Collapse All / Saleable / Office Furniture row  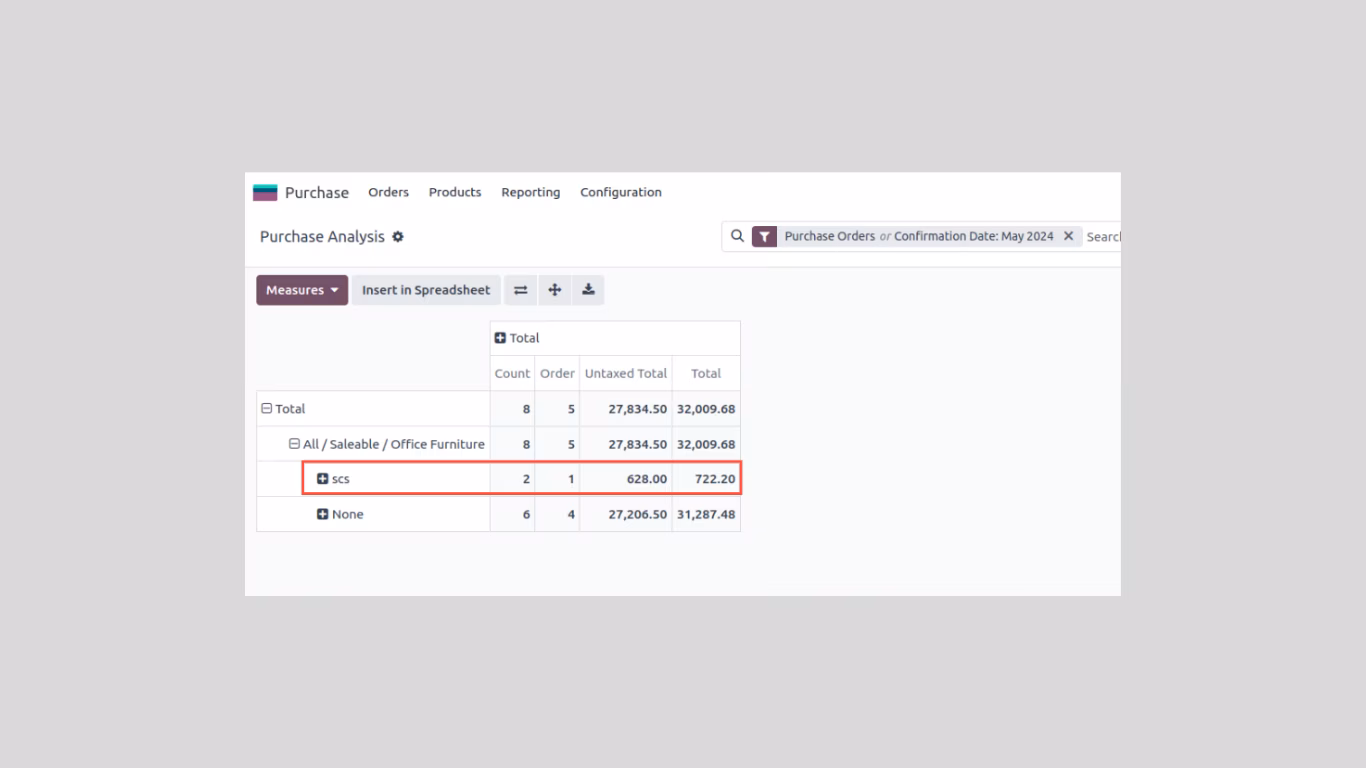coord(387,444)
